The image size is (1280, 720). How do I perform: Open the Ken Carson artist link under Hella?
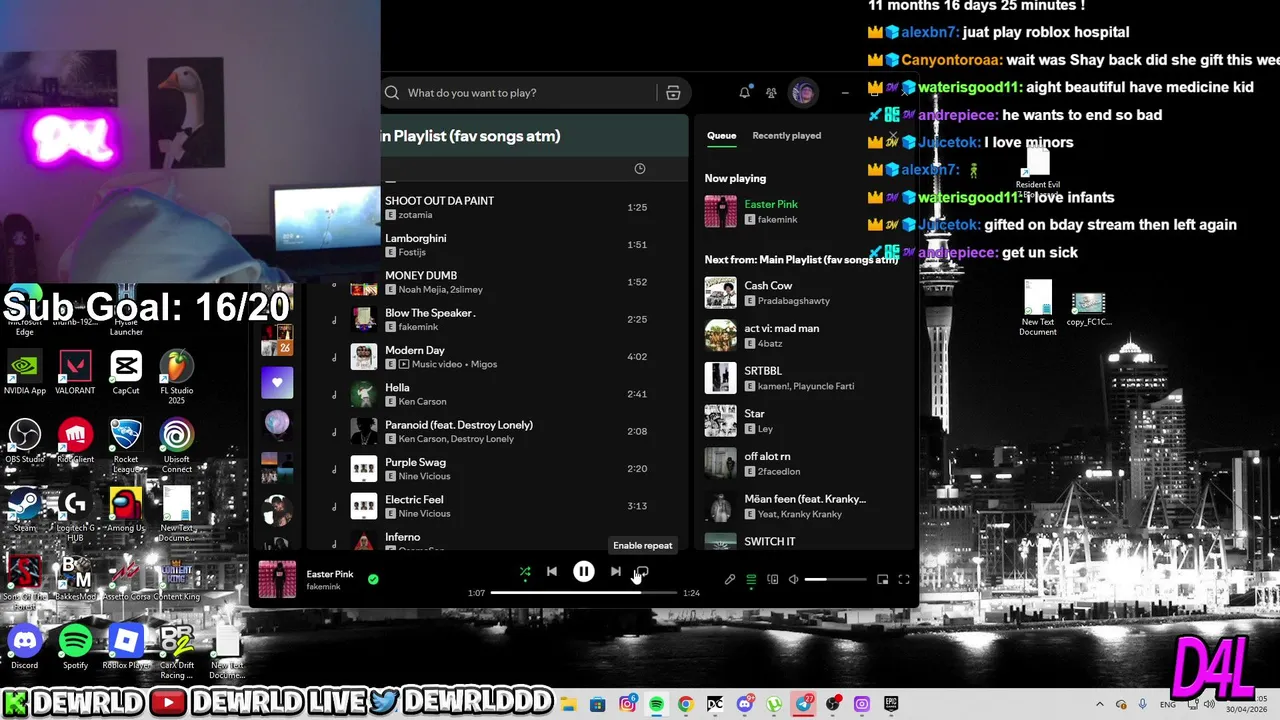click(x=422, y=401)
